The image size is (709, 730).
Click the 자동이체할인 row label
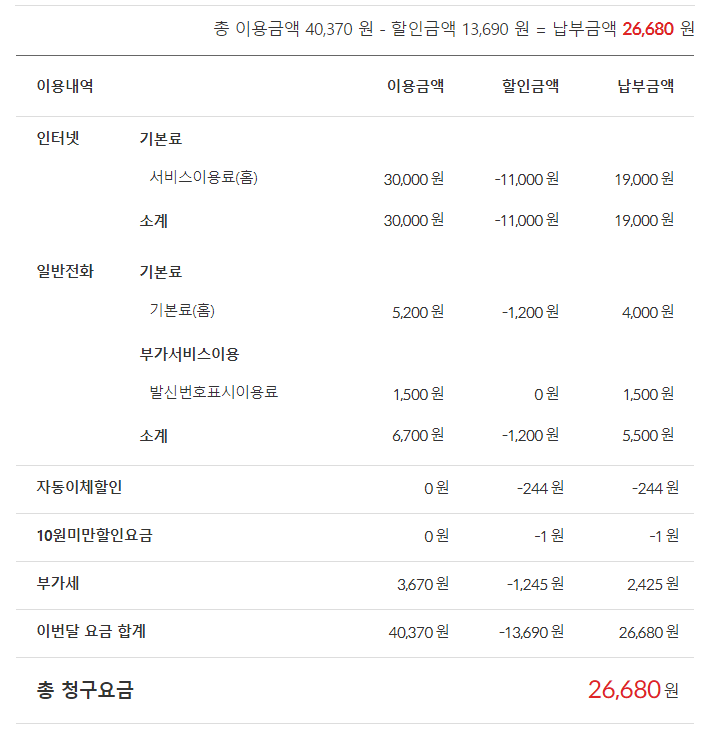point(80,487)
